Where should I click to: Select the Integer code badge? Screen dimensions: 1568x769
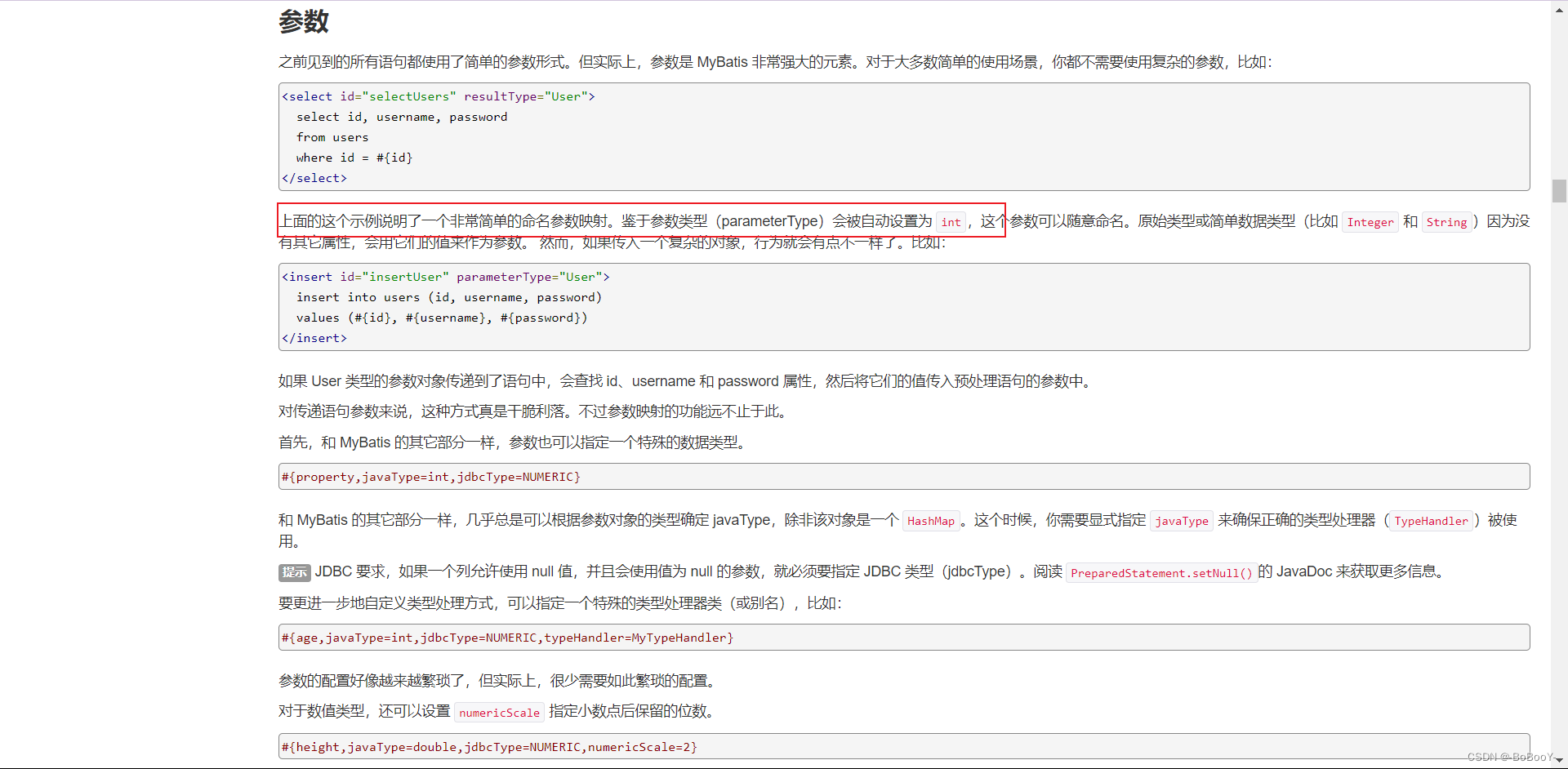point(1370,221)
